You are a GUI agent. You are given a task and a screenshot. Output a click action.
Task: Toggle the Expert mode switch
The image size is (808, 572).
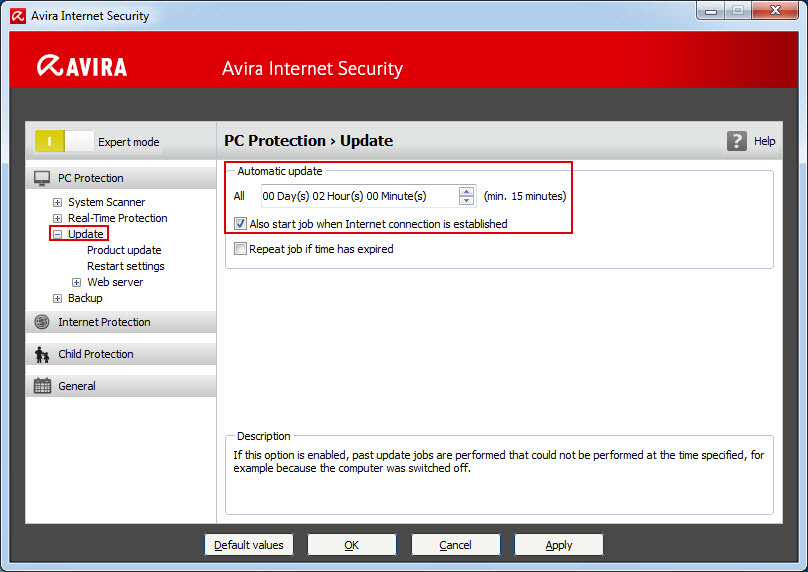click(x=64, y=141)
